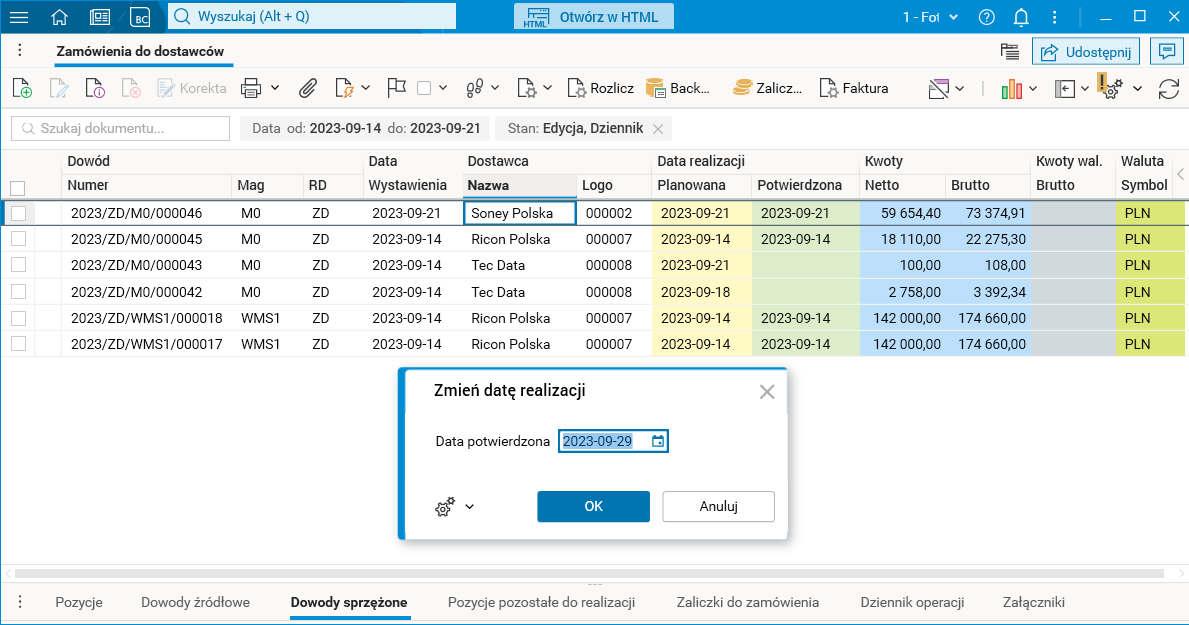The width and height of the screenshot is (1189, 625).
Task: Click the printer icon
Action: 251,89
